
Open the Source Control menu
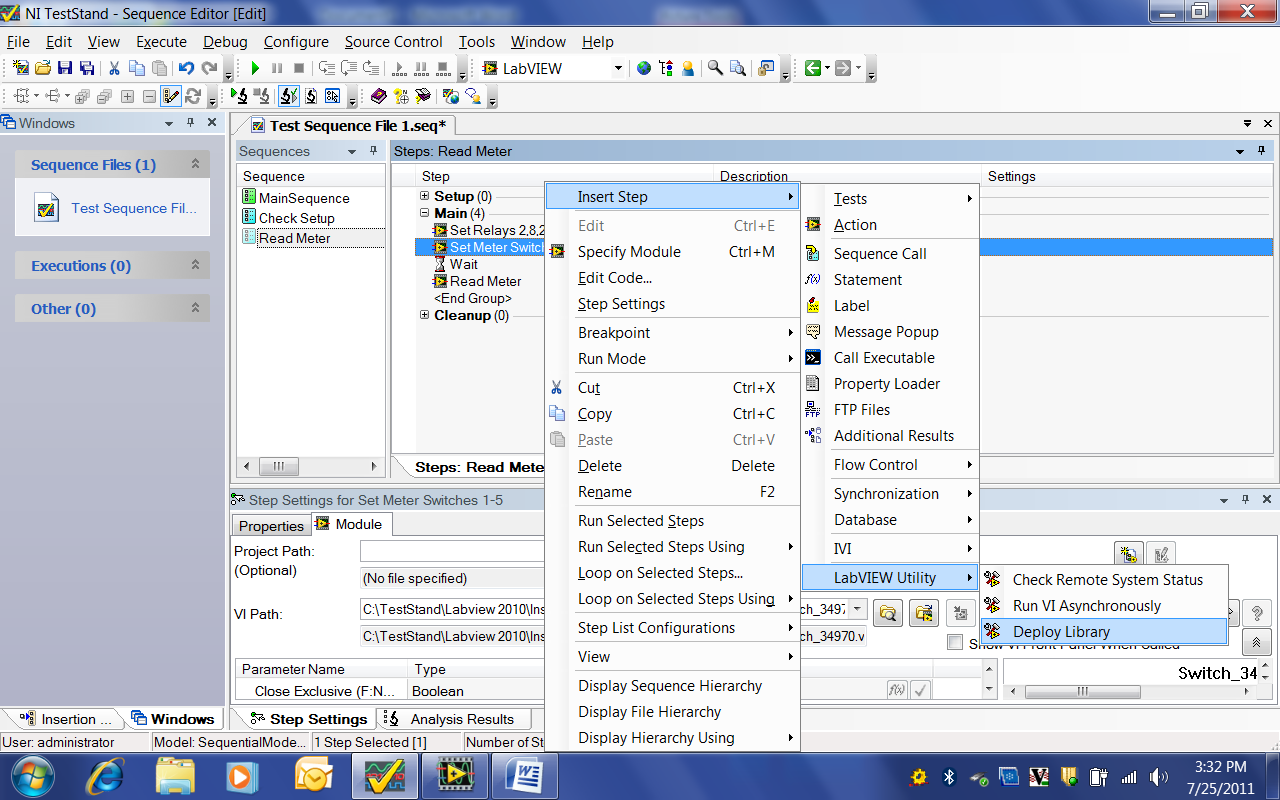click(x=393, y=42)
